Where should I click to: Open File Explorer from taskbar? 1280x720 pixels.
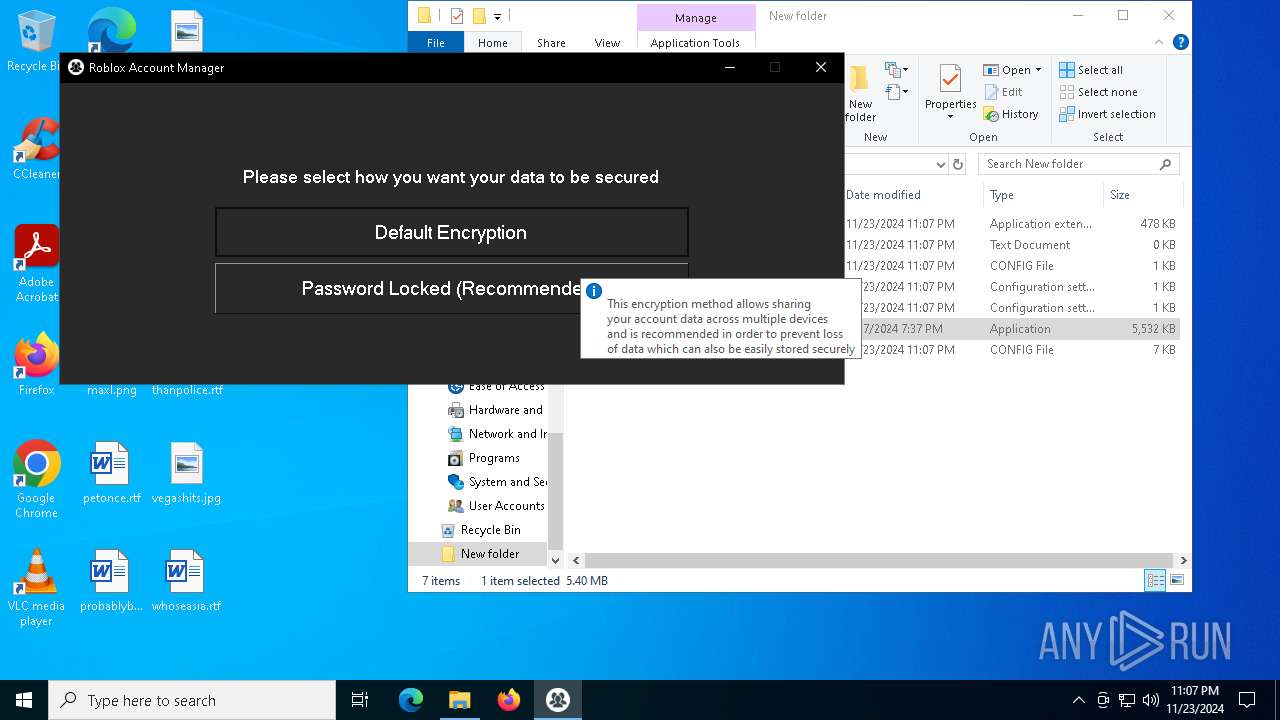coord(459,700)
